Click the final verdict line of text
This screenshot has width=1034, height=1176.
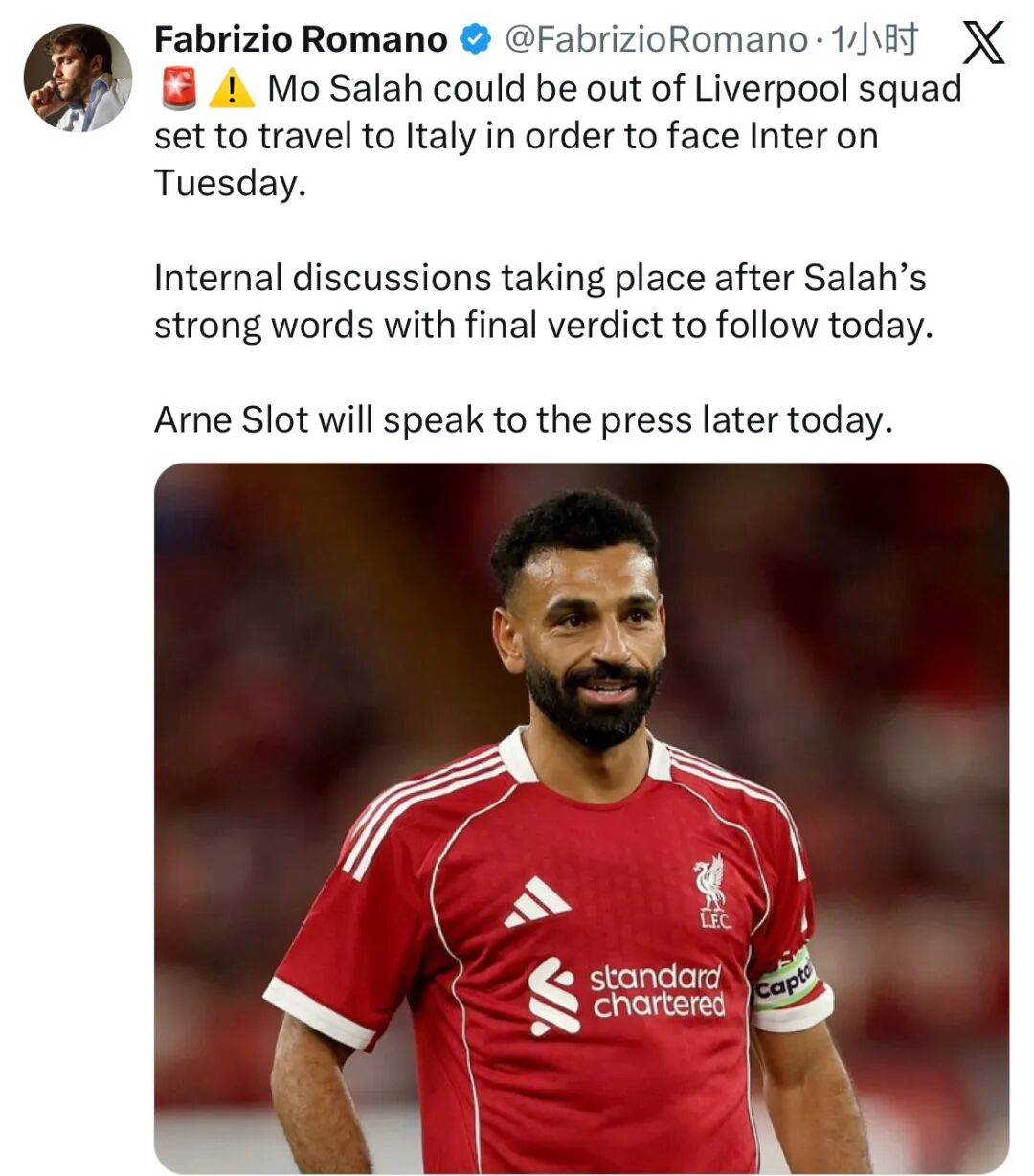tap(543, 326)
